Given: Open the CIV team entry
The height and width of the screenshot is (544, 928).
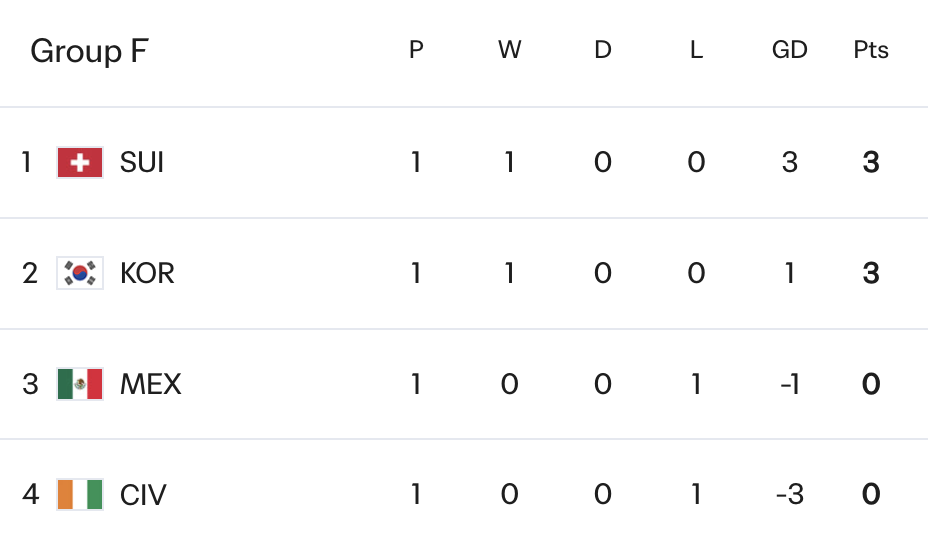Looking at the screenshot, I should point(143,495).
